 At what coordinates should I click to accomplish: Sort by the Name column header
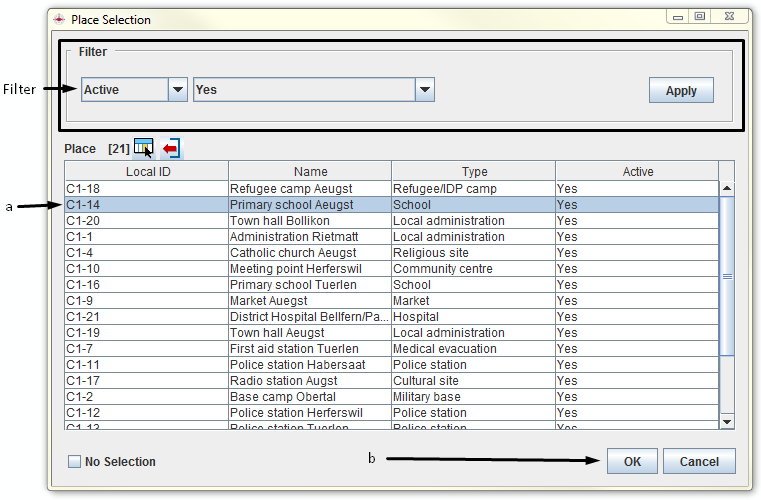point(310,172)
